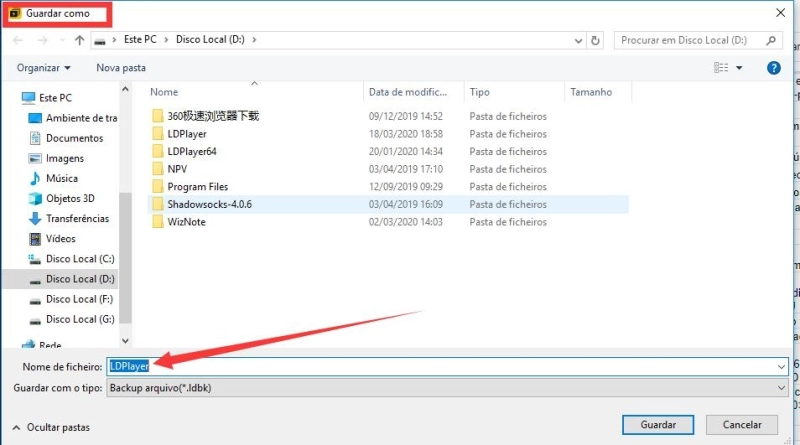The width and height of the screenshot is (800, 445).
Task: Open the view options dropdown arrow
Action: tap(740, 68)
